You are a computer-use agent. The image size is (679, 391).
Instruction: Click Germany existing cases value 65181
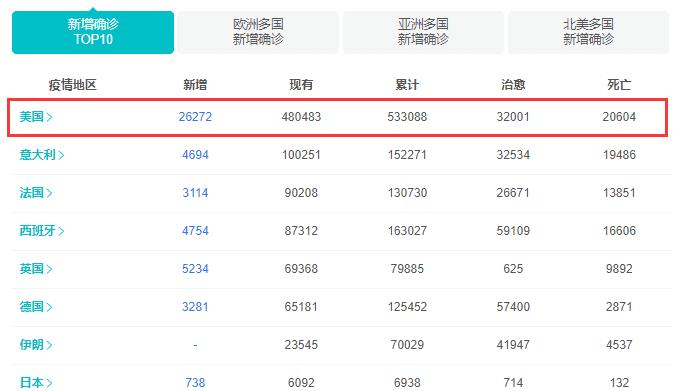(301, 307)
